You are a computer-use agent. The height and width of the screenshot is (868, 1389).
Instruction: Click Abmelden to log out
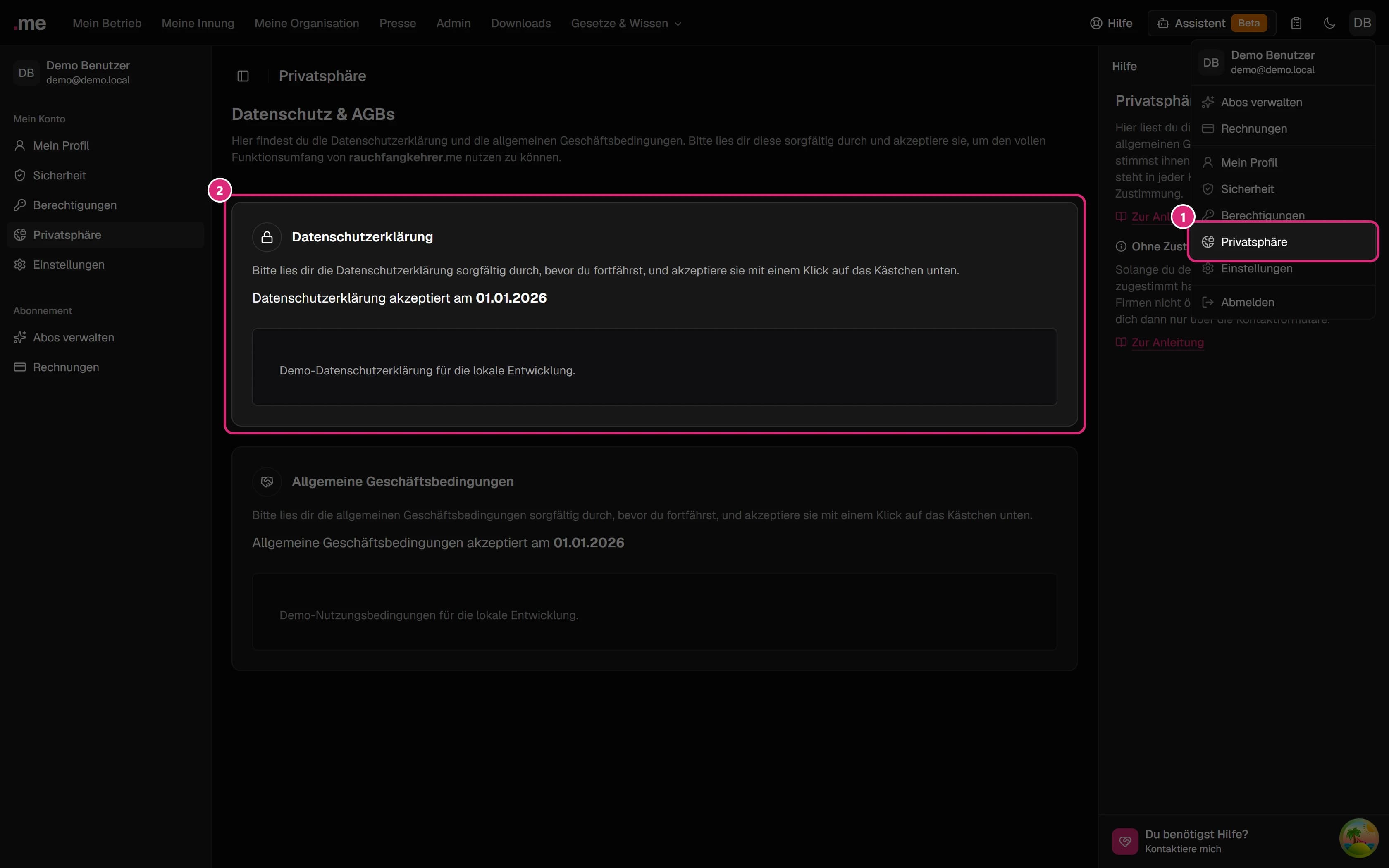point(1283,302)
